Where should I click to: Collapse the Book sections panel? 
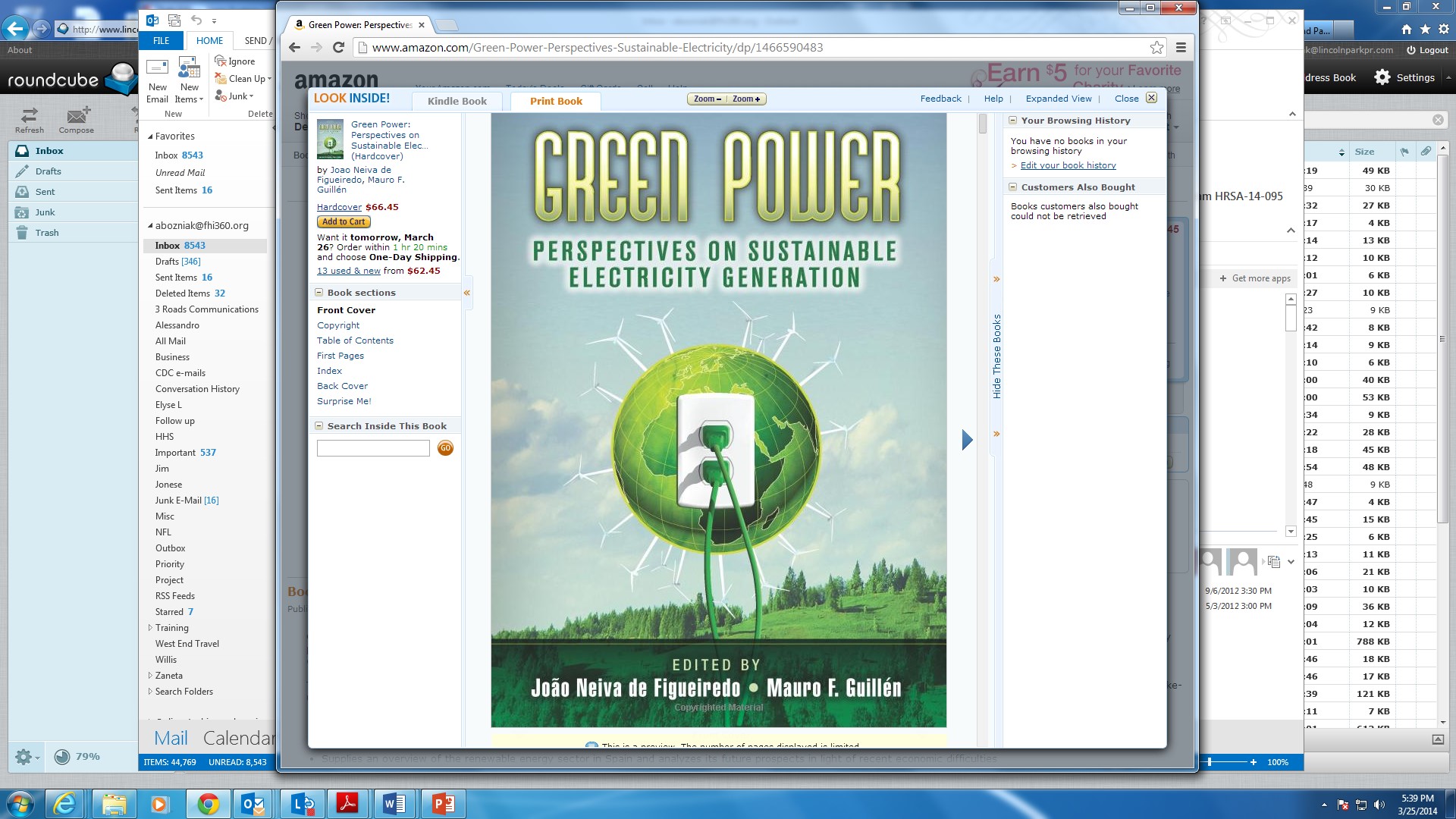(319, 293)
